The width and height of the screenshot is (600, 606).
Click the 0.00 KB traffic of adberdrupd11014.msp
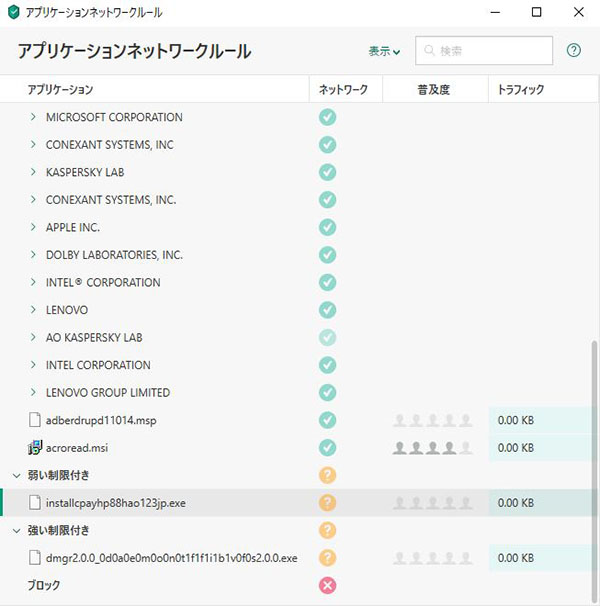pos(516,420)
